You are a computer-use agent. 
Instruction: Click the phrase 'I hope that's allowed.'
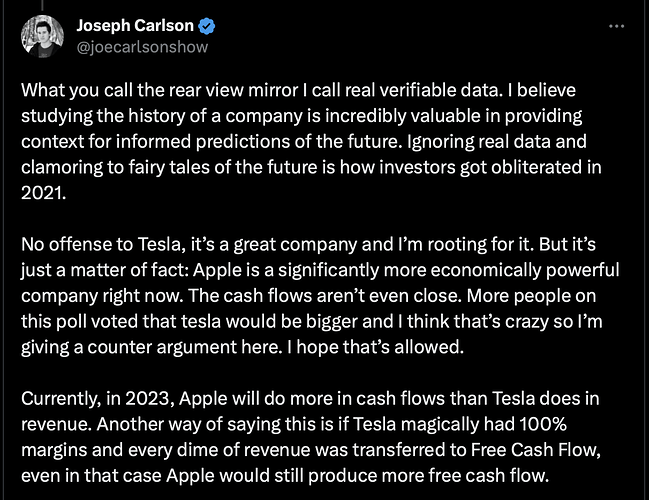click(375, 347)
